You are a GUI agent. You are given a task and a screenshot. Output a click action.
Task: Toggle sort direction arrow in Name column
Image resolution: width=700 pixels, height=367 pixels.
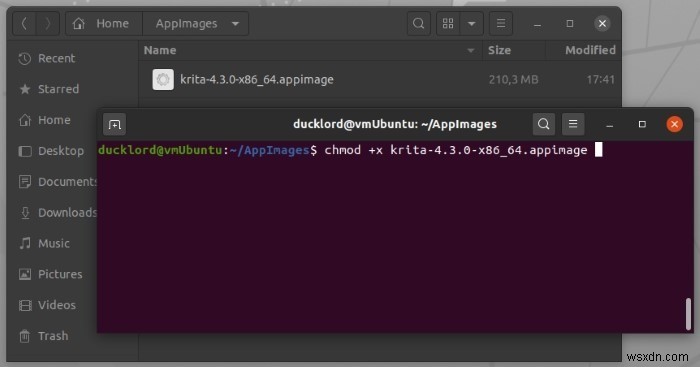471,51
